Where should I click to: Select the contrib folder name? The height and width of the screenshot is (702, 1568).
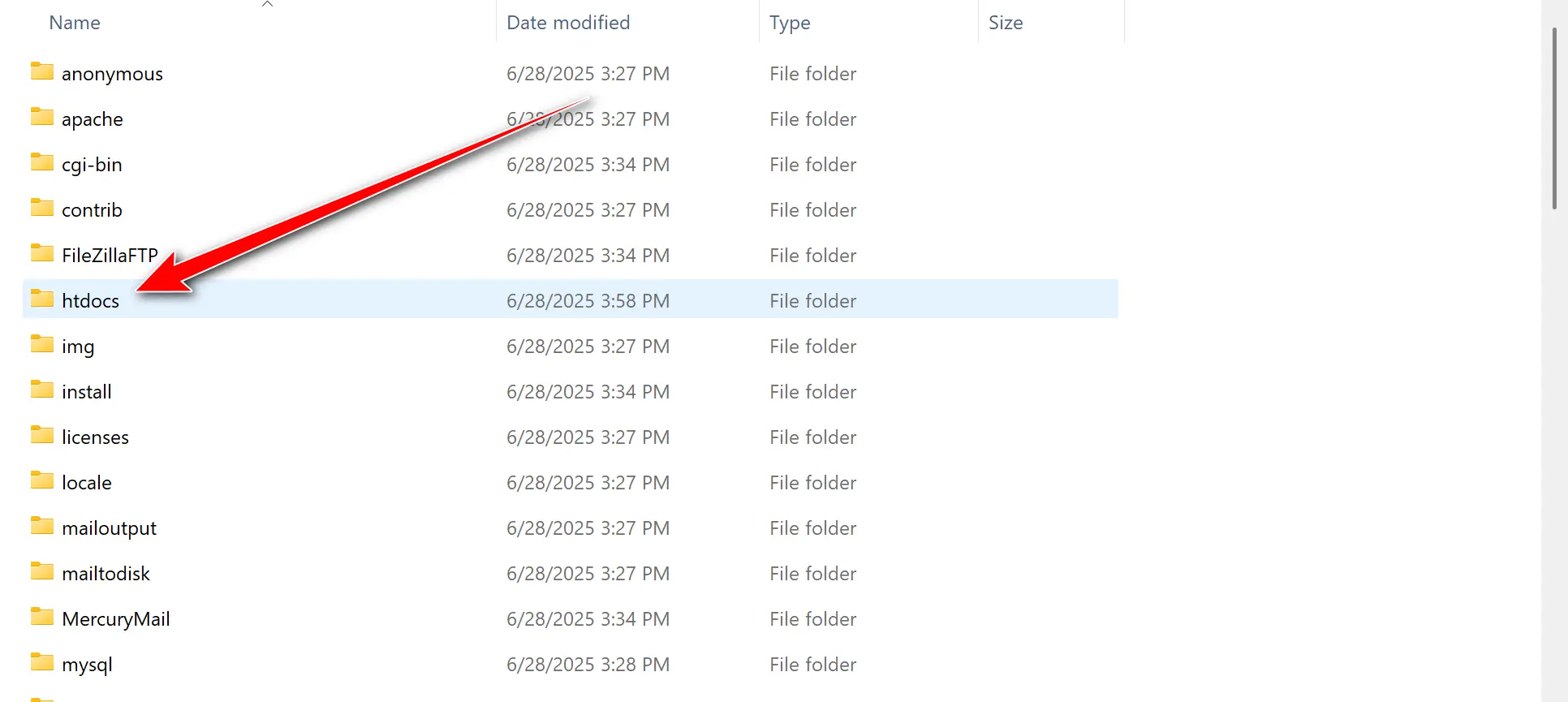coord(92,210)
